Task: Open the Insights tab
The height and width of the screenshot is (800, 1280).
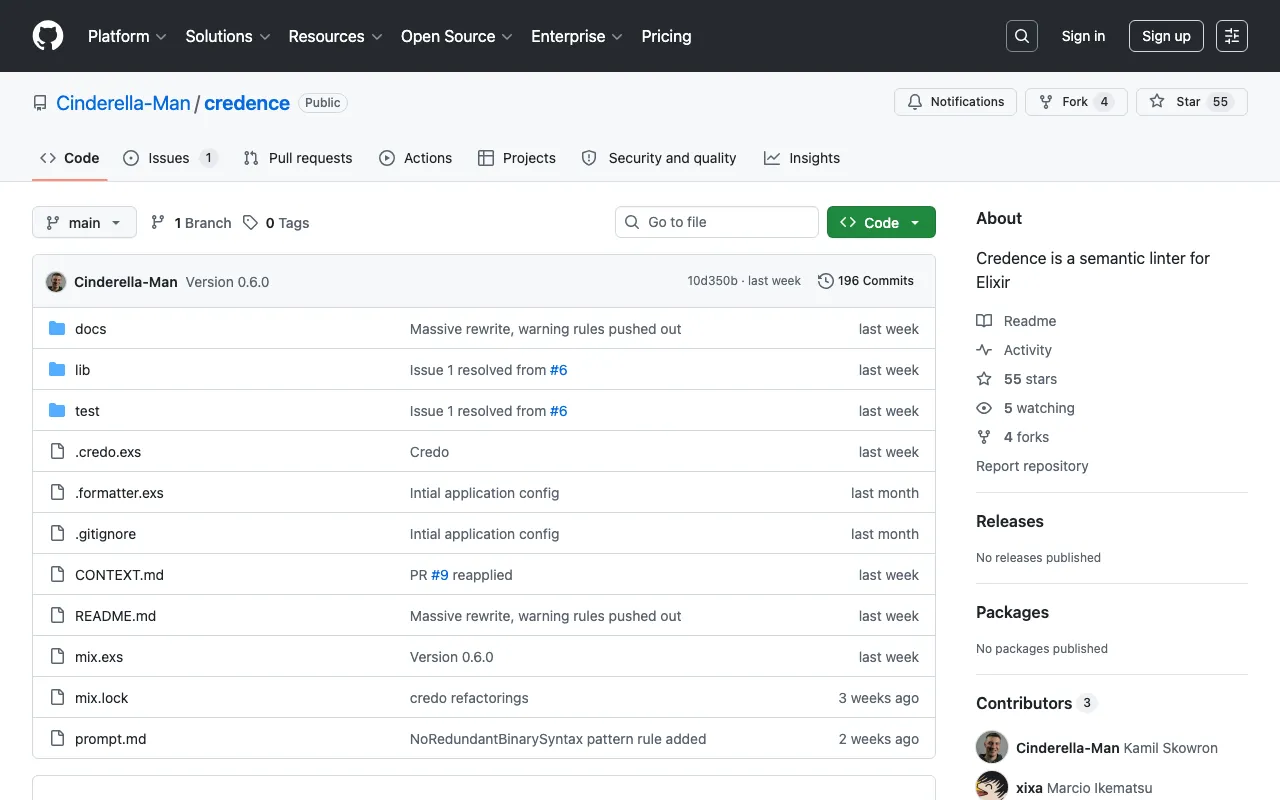Action: tap(802, 158)
